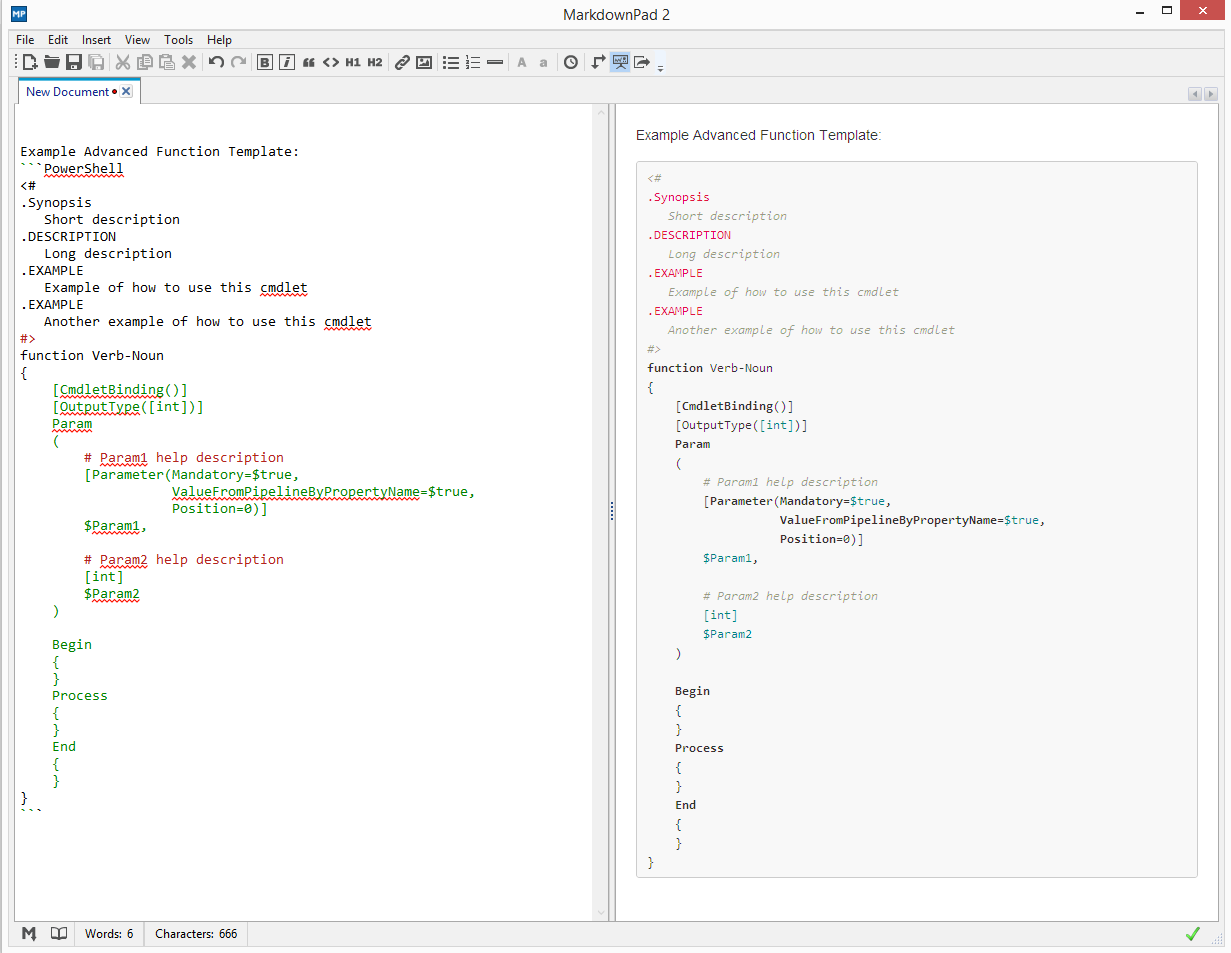Screen dimensions: 1231x953
Task: Click the editor-preview splitter handle
Action: pyautogui.click(x=611, y=511)
